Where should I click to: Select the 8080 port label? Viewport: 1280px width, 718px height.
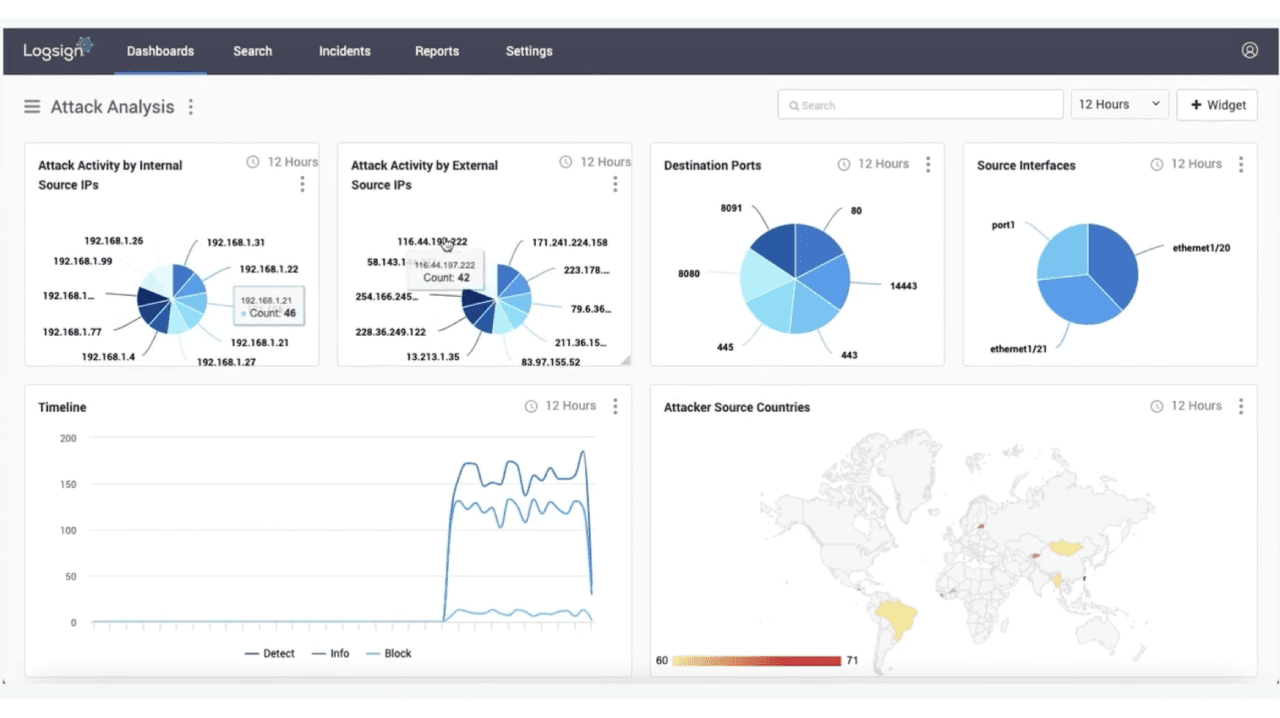pos(689,273)
